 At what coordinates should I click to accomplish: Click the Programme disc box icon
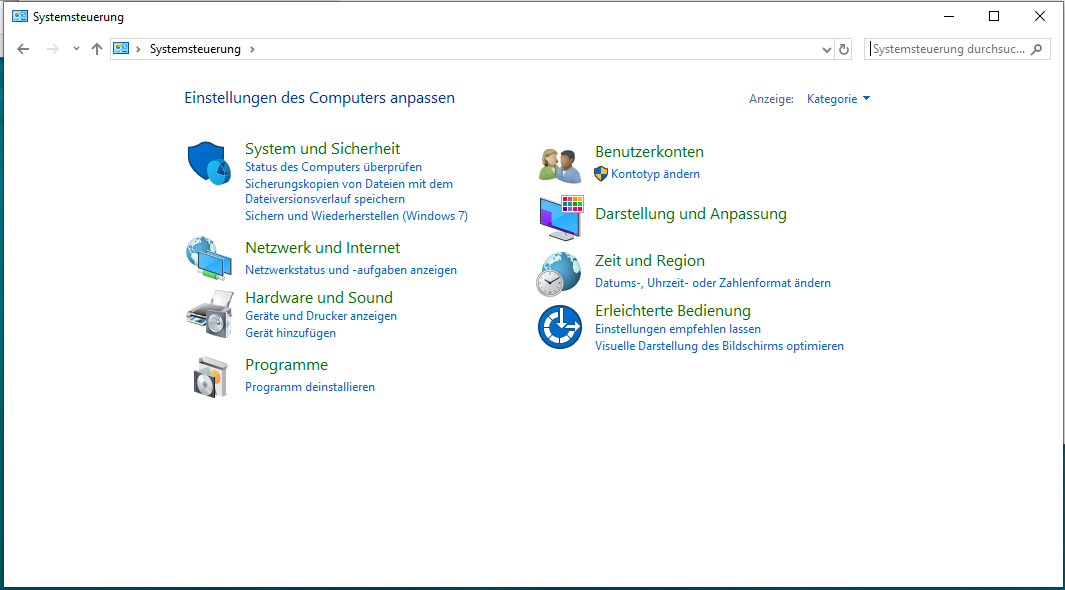pyautogui.click(x=209, y=376)
